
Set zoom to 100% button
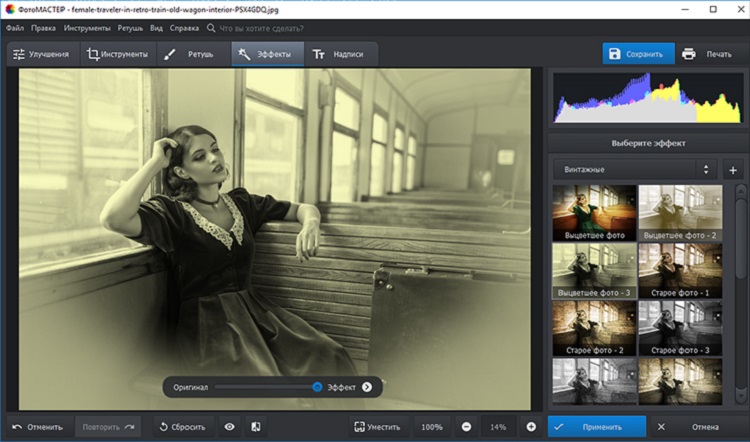coord(431,427)
